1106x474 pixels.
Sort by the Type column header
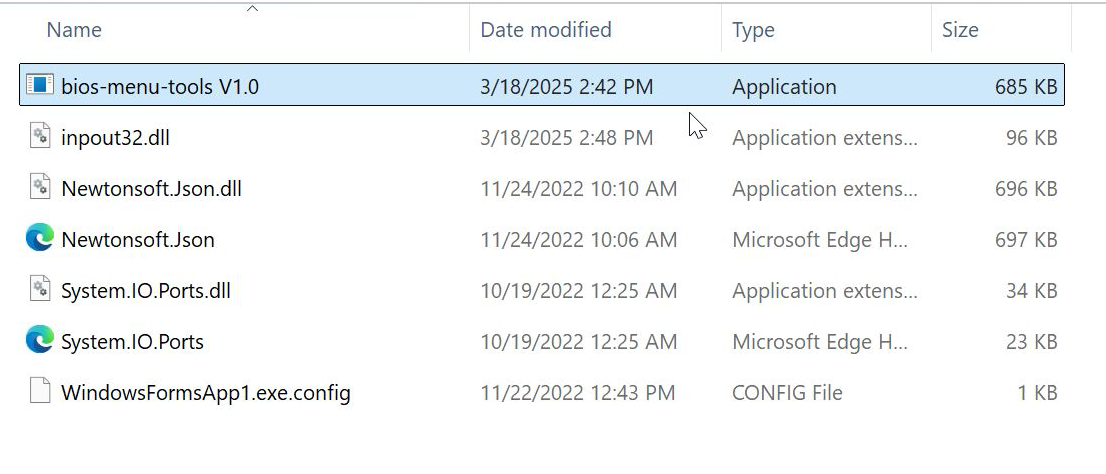pyautogui.click(x=753, y=30)
